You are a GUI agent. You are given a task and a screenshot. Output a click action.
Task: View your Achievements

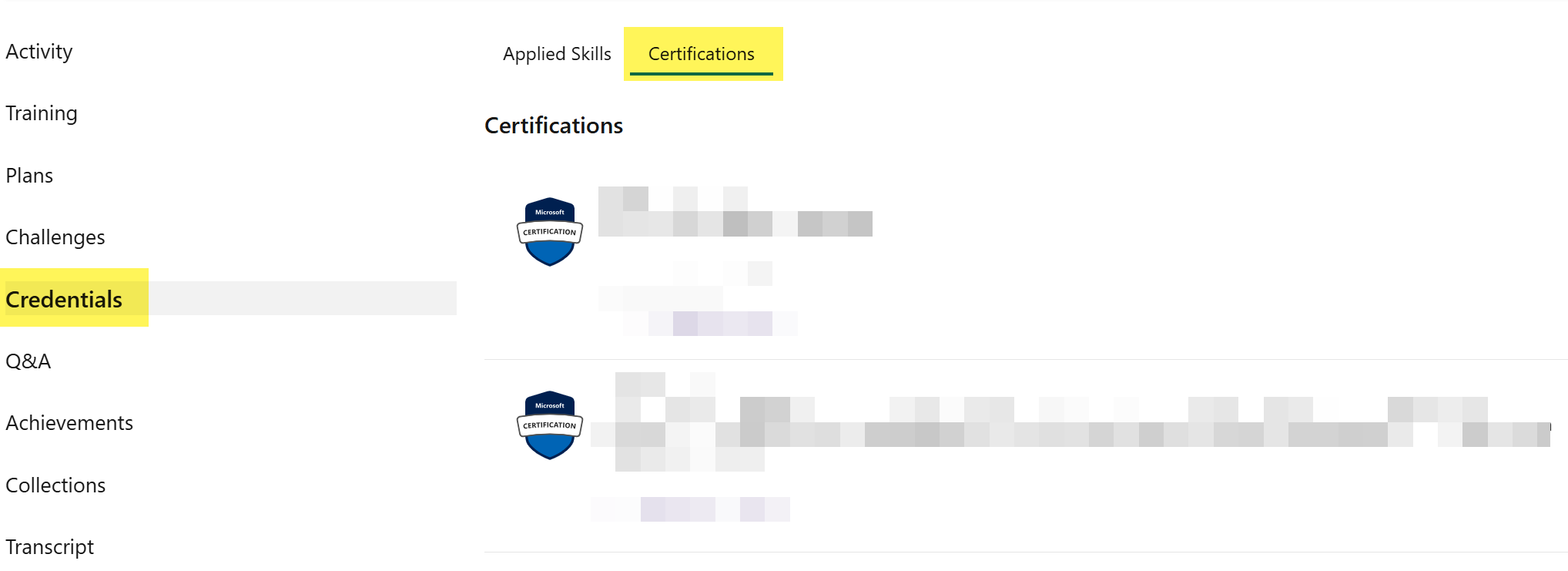[69, 423]
